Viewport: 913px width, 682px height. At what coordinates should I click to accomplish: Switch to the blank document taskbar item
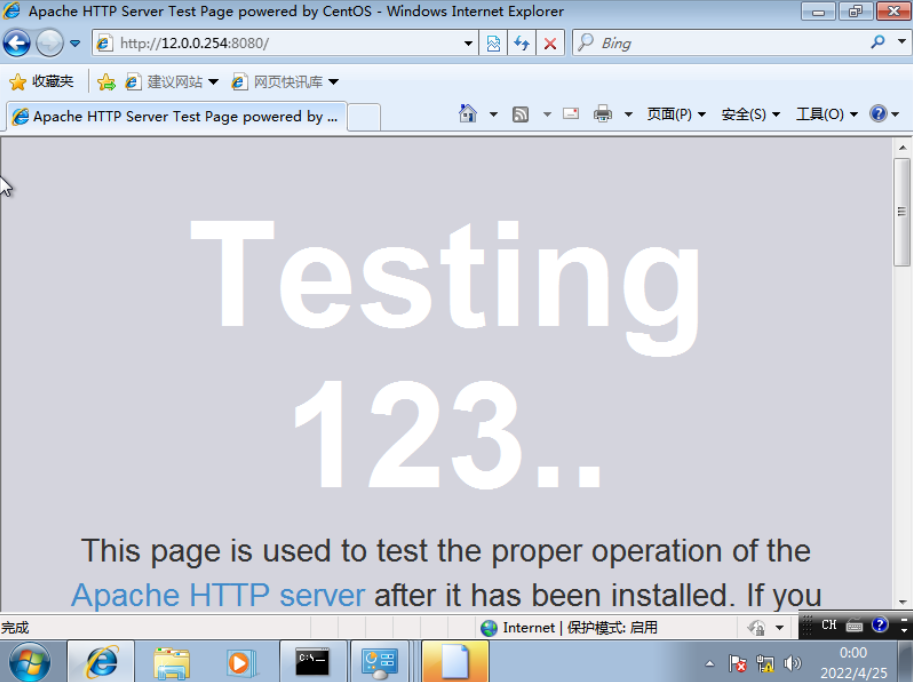[x=455, y=662]
